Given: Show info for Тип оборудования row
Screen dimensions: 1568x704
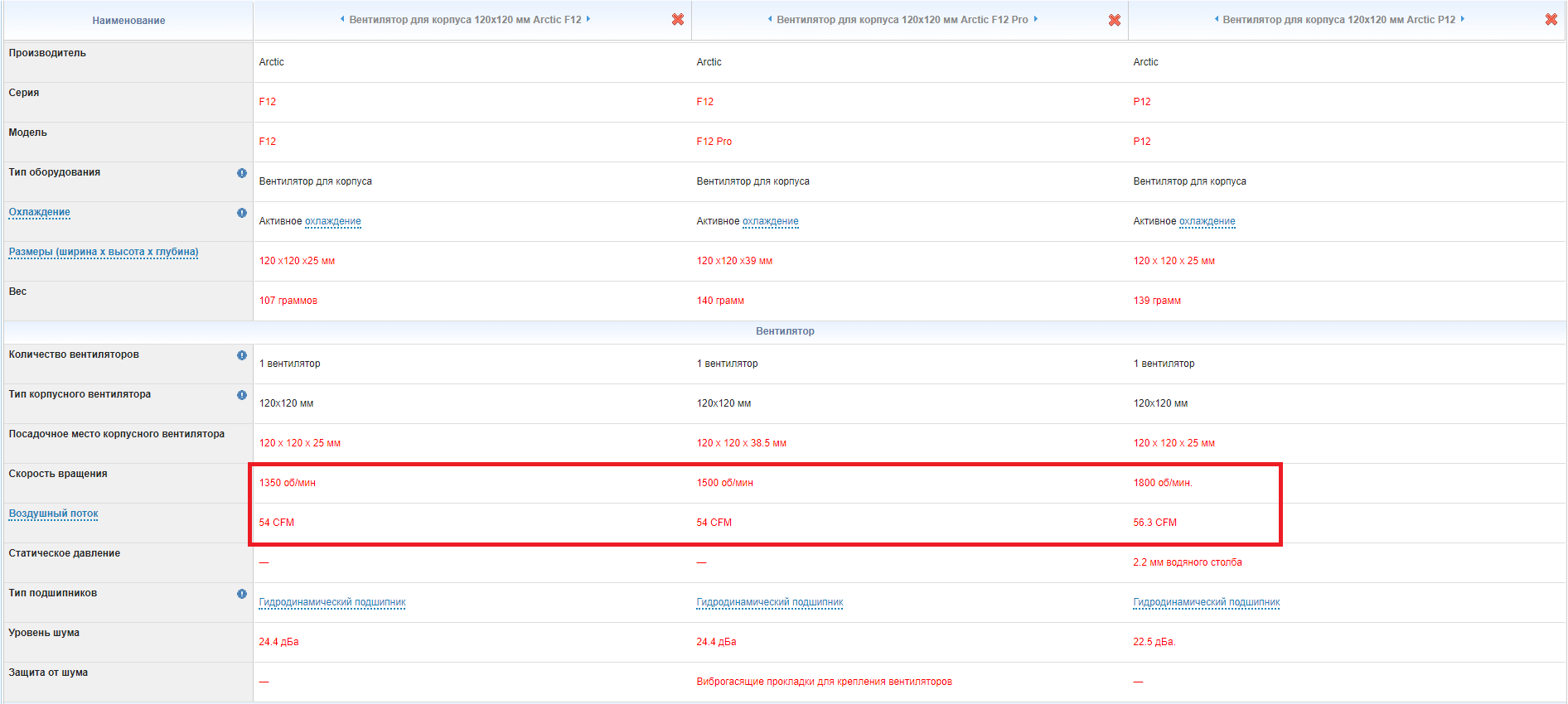Looking at the screenshot, I should pyautogui.click(x=242, y=173).
